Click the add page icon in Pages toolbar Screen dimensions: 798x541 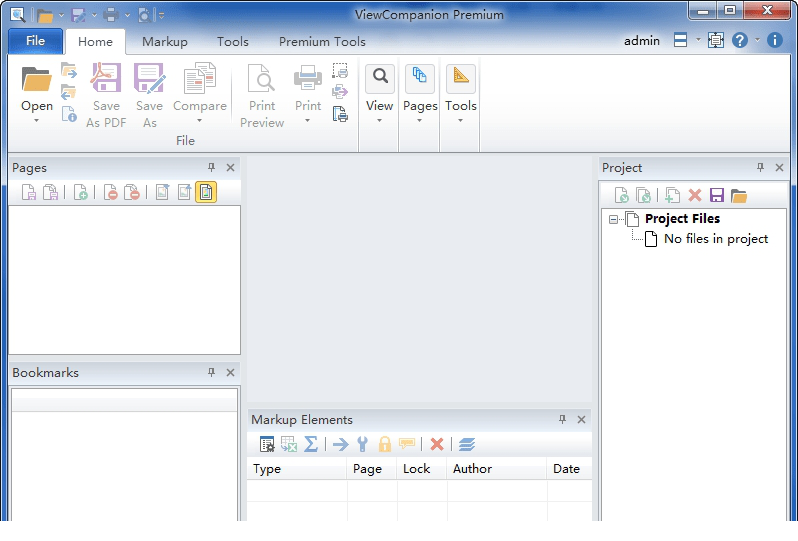(80, 192)
